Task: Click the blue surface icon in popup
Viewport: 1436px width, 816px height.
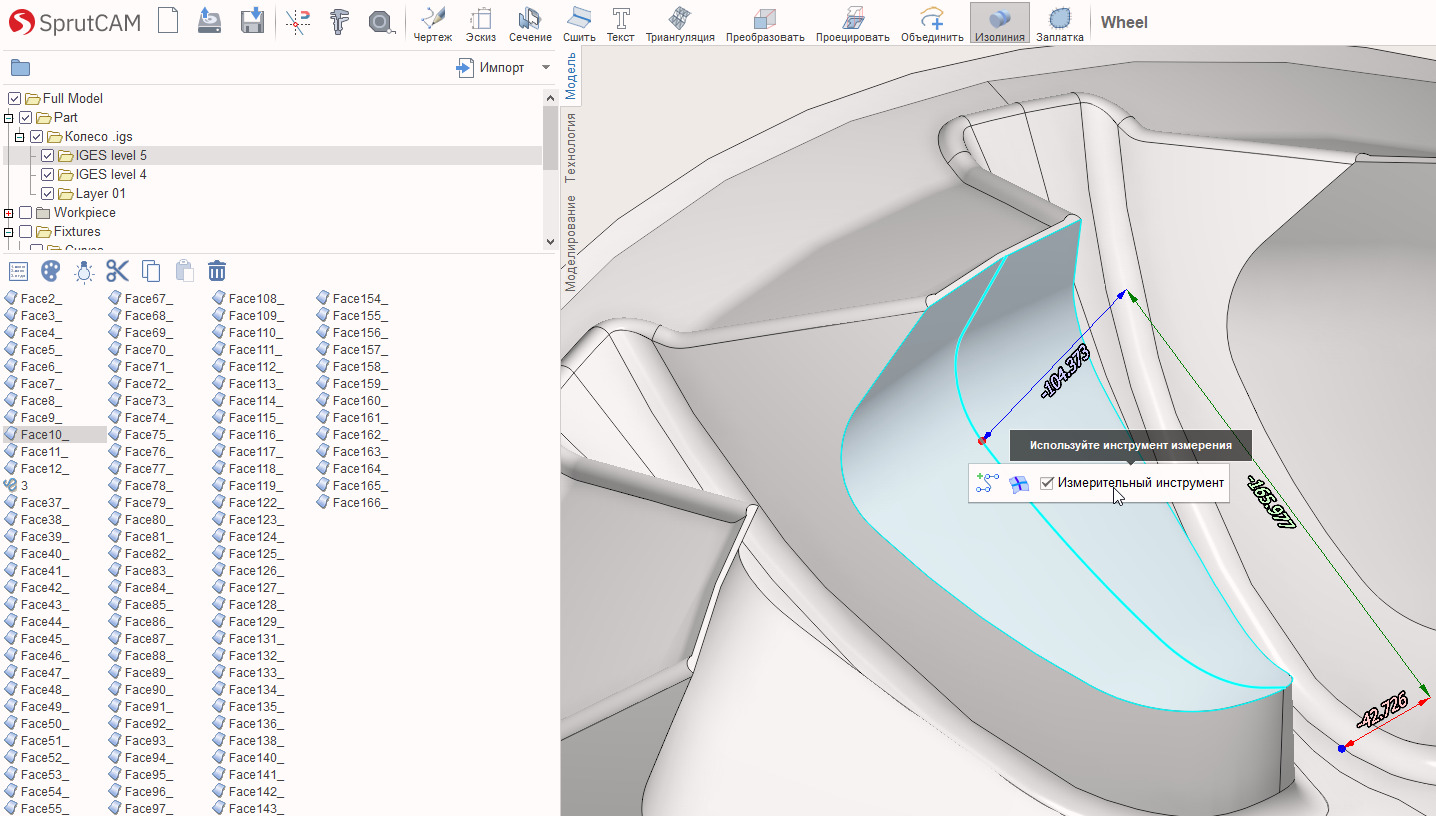Action: (1019, 483)
